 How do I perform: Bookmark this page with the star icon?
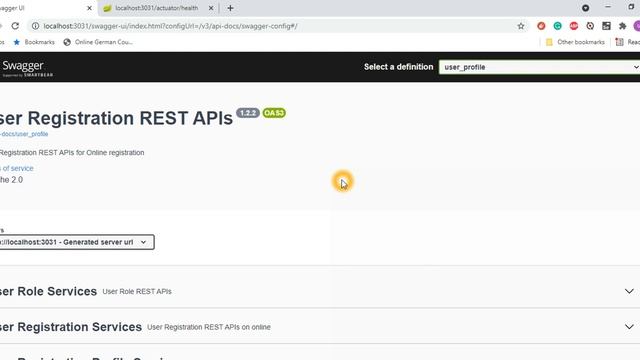click(521, 26)
